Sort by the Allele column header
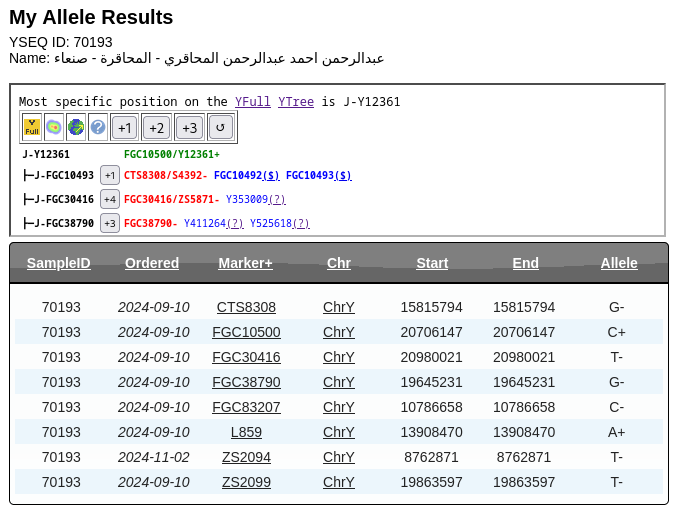Screen dimensions: 679x517 [619, 263]
